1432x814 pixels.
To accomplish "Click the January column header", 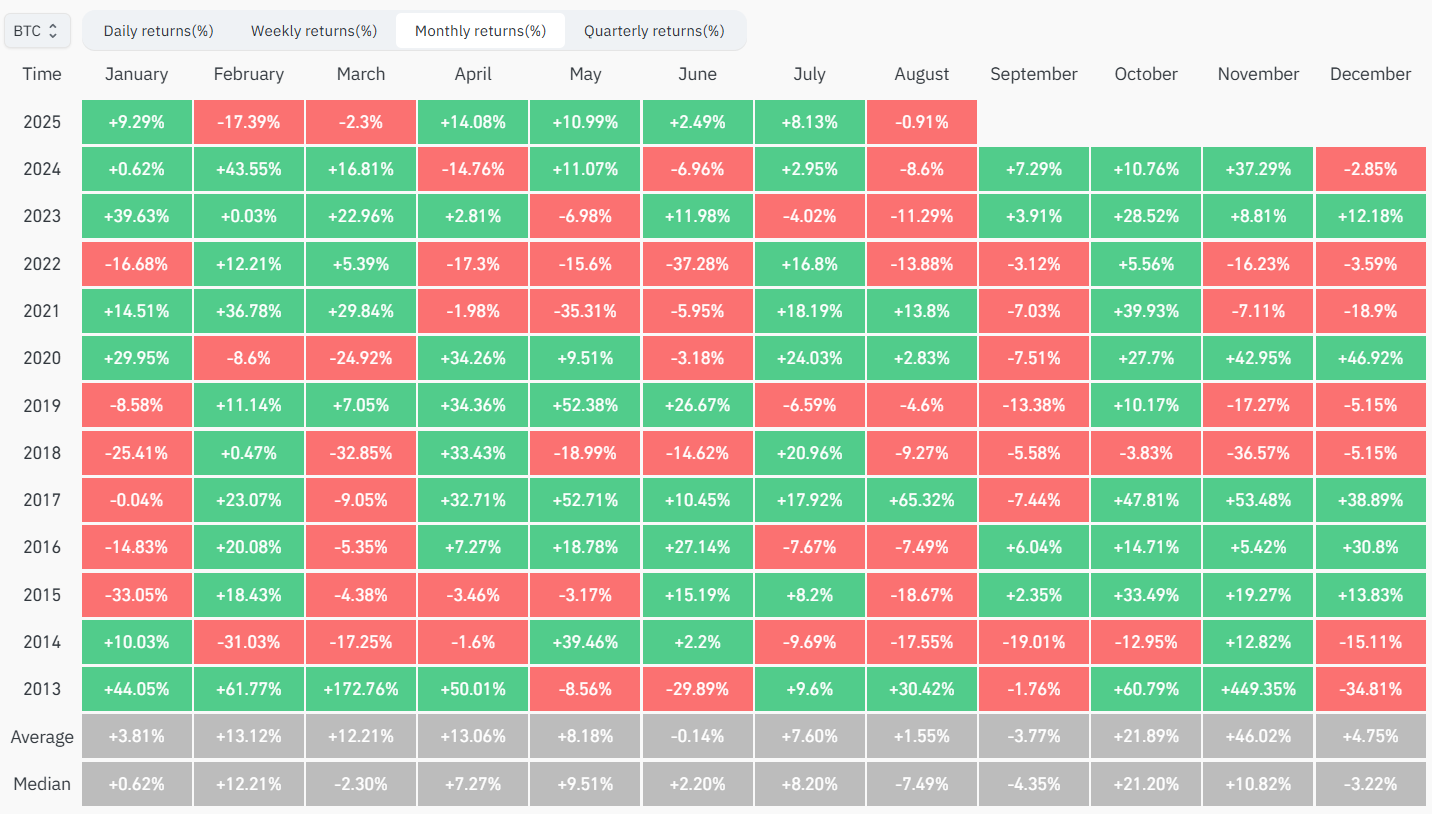I will [136, 74].
